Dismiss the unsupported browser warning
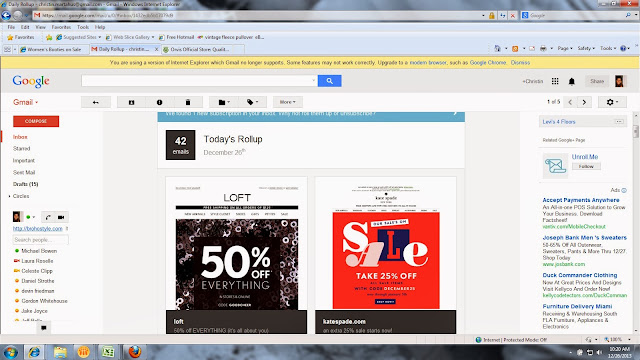The image size is (640, 360). point(520,62)
